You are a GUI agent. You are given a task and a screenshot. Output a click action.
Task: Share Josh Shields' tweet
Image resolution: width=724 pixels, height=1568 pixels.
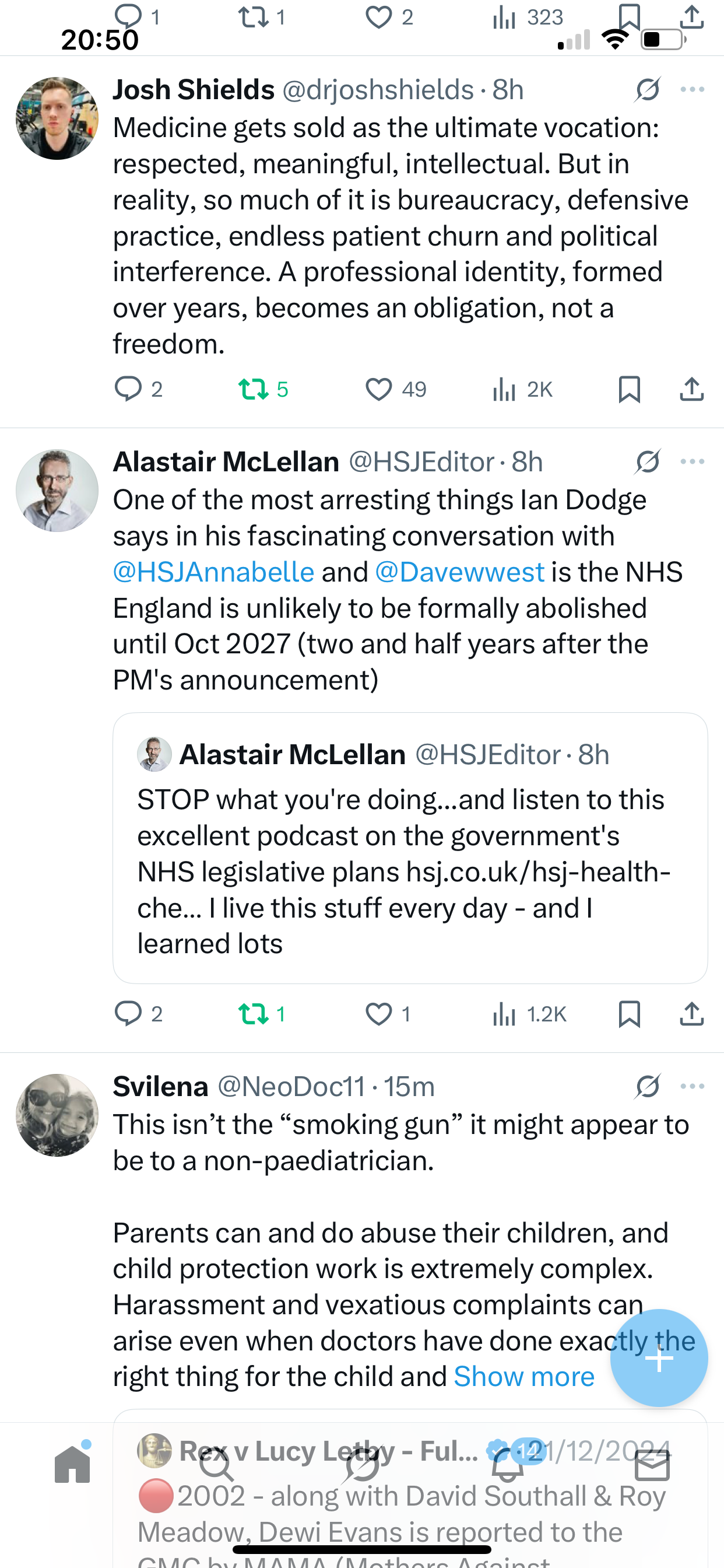tap(691, 390)
